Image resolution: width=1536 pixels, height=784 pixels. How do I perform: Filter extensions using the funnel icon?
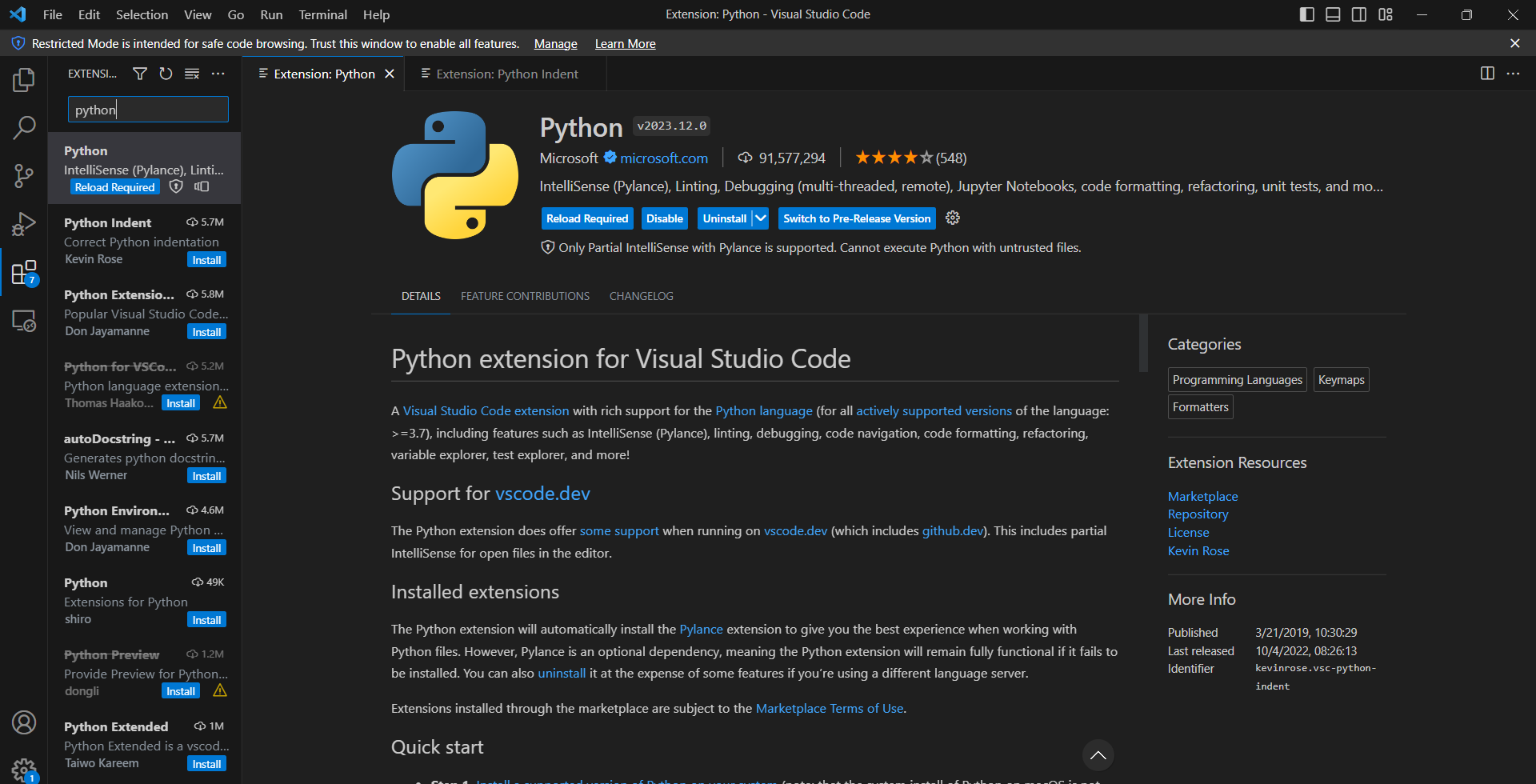tap(140, 74)
